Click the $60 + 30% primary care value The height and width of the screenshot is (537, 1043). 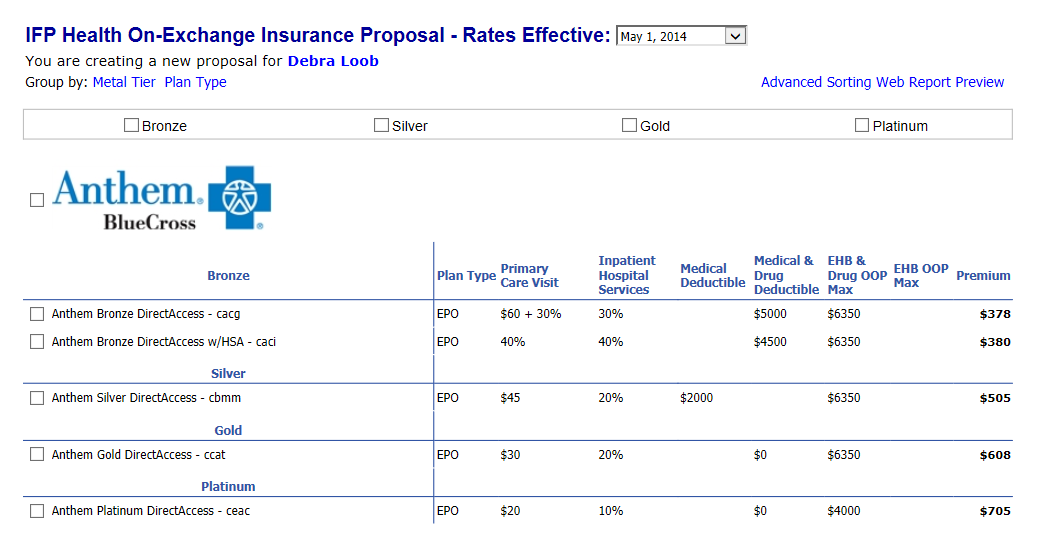click(x=531, y=313)
